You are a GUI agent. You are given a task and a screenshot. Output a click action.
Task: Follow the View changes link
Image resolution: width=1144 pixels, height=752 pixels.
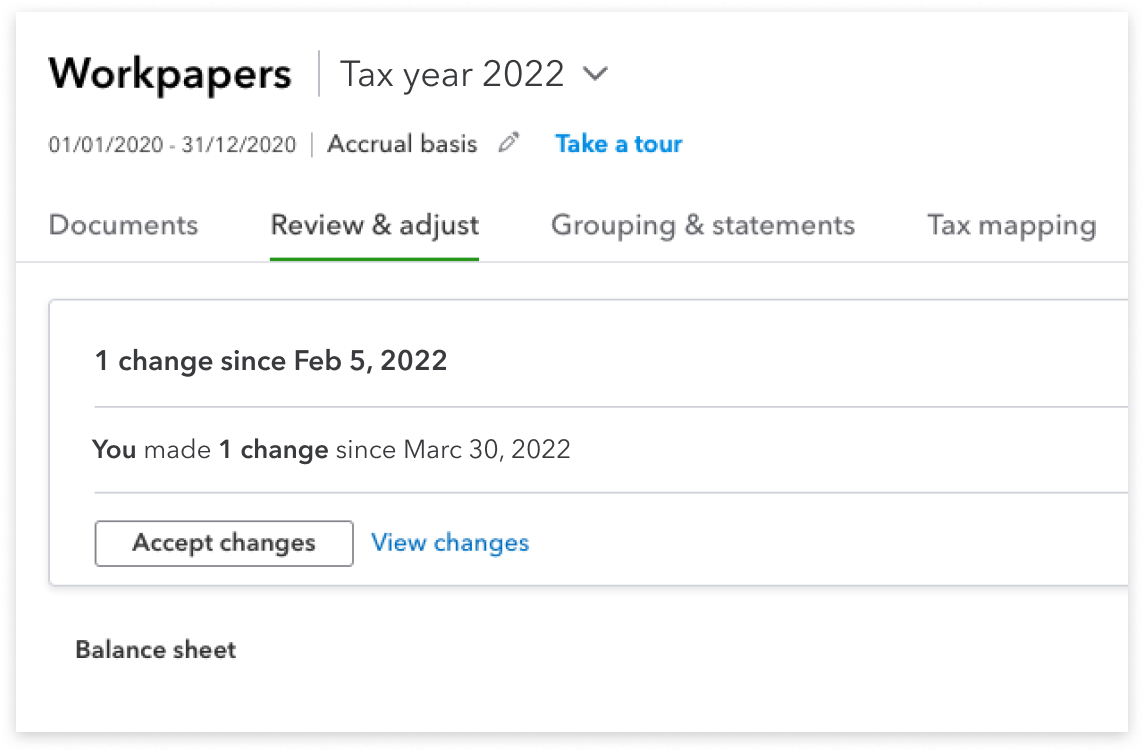tap(450, 543)
